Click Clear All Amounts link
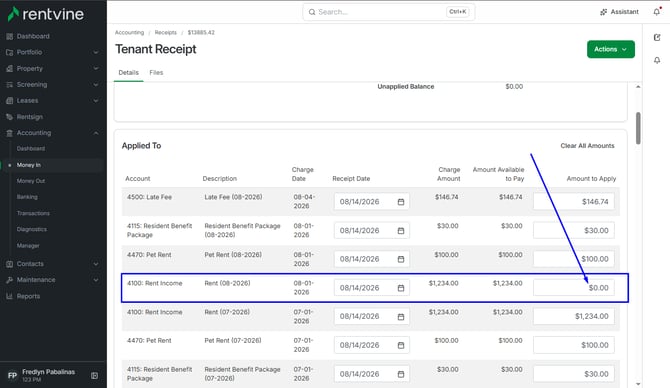 [x=587, y=146]
